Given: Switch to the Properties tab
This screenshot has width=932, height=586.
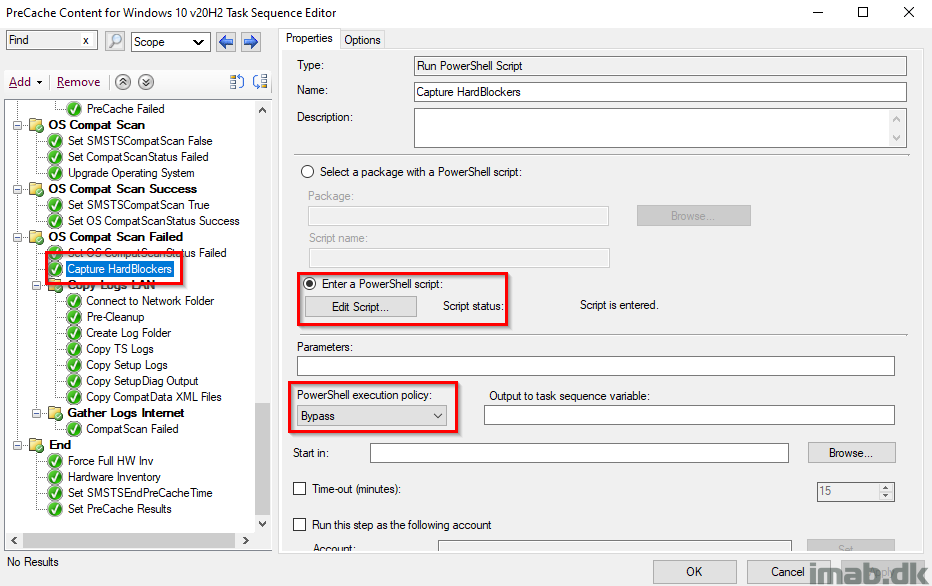Looking at the screenshot, I should [x=309, y=38].
